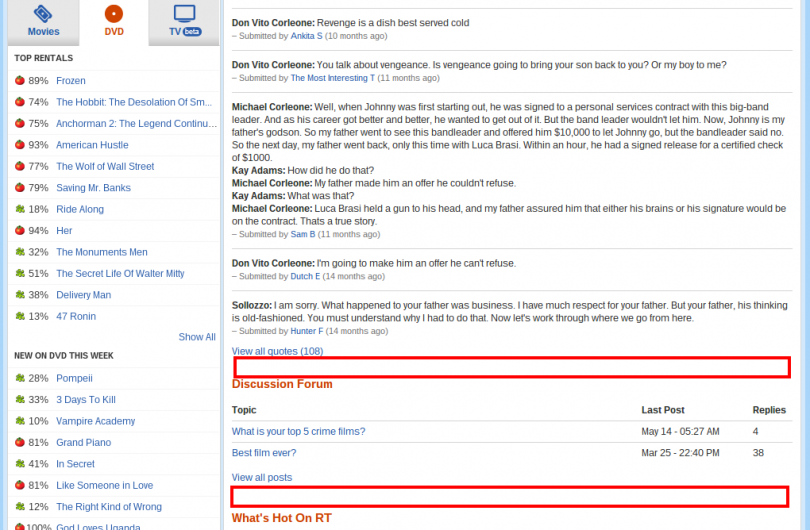Screen dimensions: 810x530
Task: Select the Discussion Forum heading
Action: click(282, 384)
